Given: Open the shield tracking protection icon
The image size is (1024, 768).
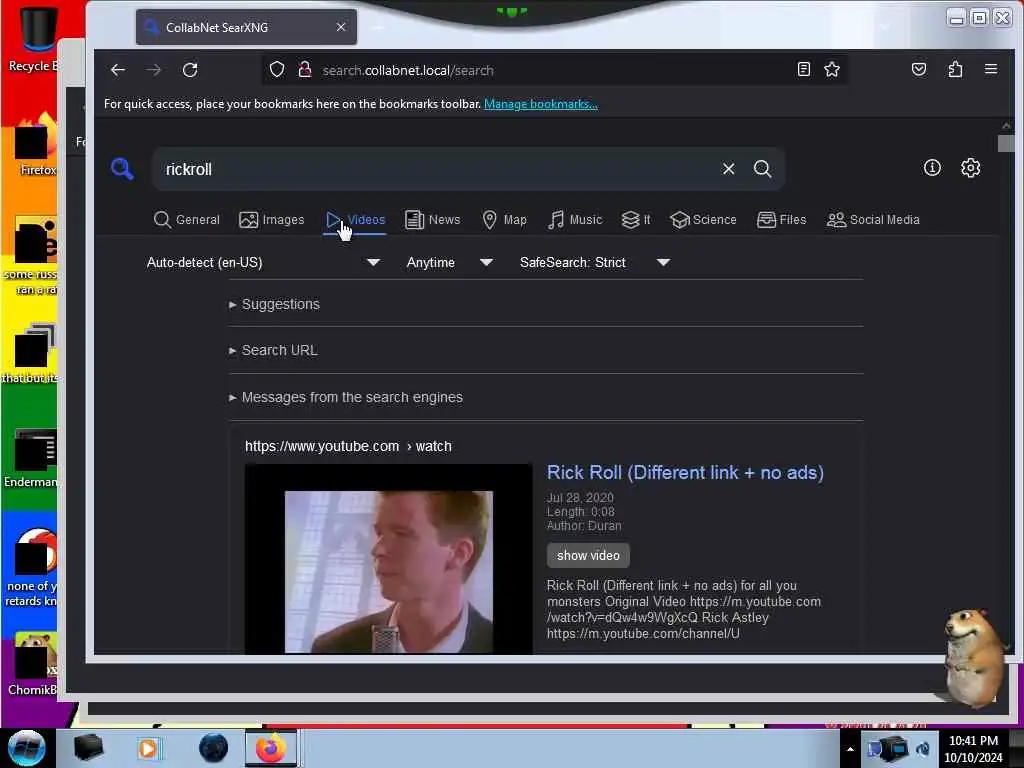Looking at the screenshot, I should coord(277,69).
